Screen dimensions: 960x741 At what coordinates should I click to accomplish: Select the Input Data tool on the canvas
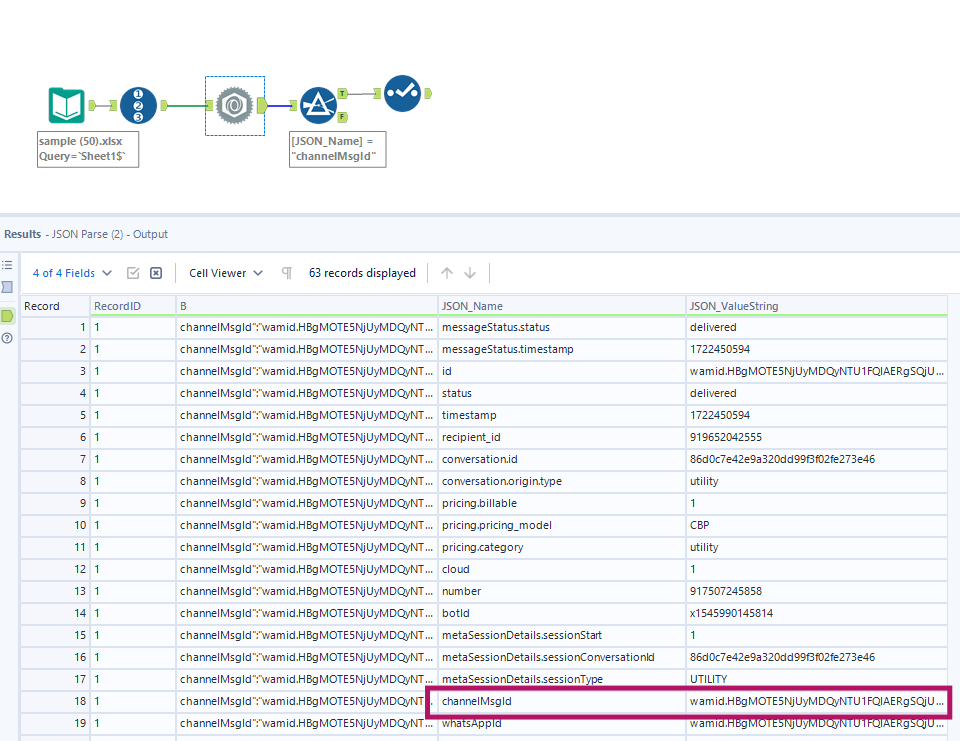66,104
